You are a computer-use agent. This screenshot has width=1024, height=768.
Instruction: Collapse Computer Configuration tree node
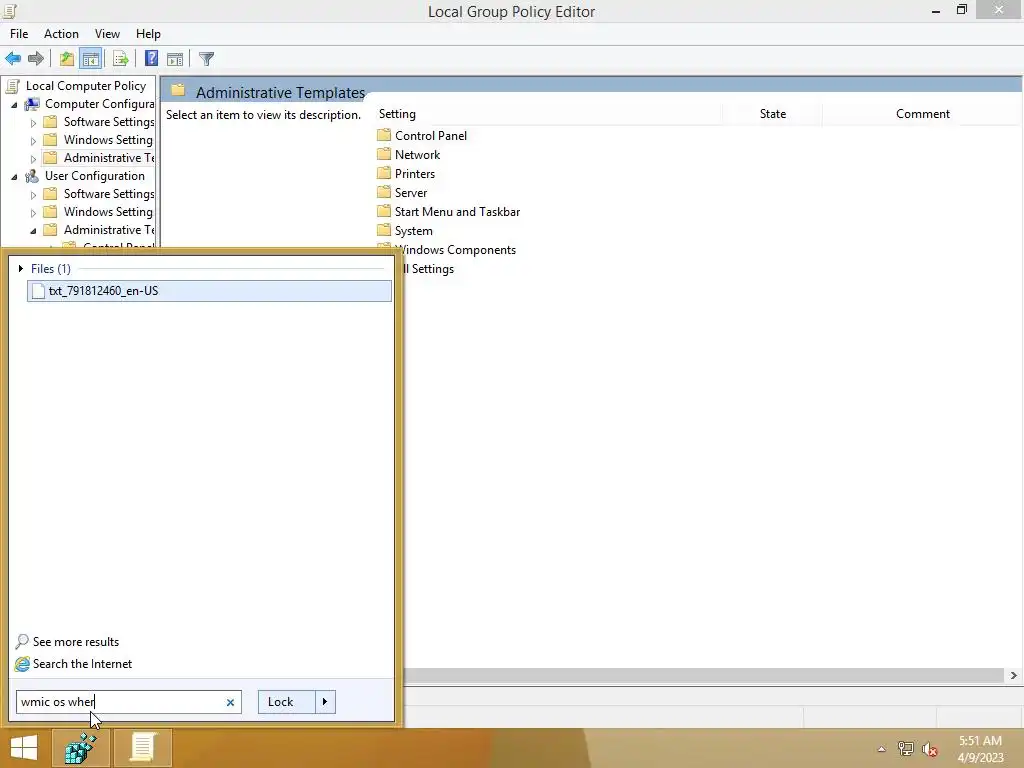pyautogui.click(x=14, y=104)
